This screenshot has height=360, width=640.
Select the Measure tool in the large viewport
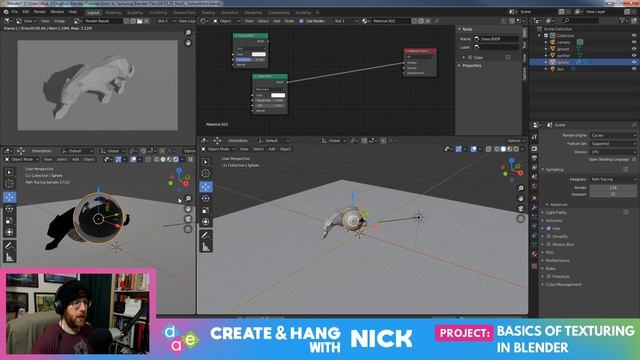click(206, 247)
